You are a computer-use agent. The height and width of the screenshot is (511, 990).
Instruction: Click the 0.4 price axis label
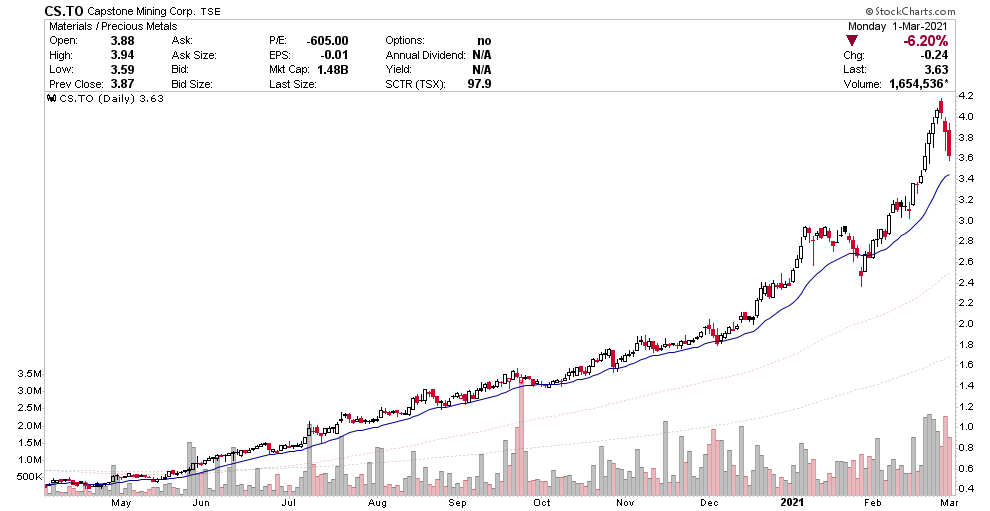966,488
